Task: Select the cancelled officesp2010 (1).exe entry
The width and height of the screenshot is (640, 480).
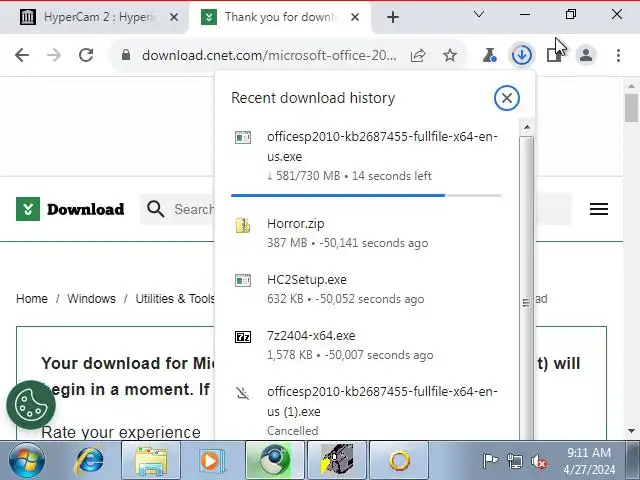Action: 366,410
